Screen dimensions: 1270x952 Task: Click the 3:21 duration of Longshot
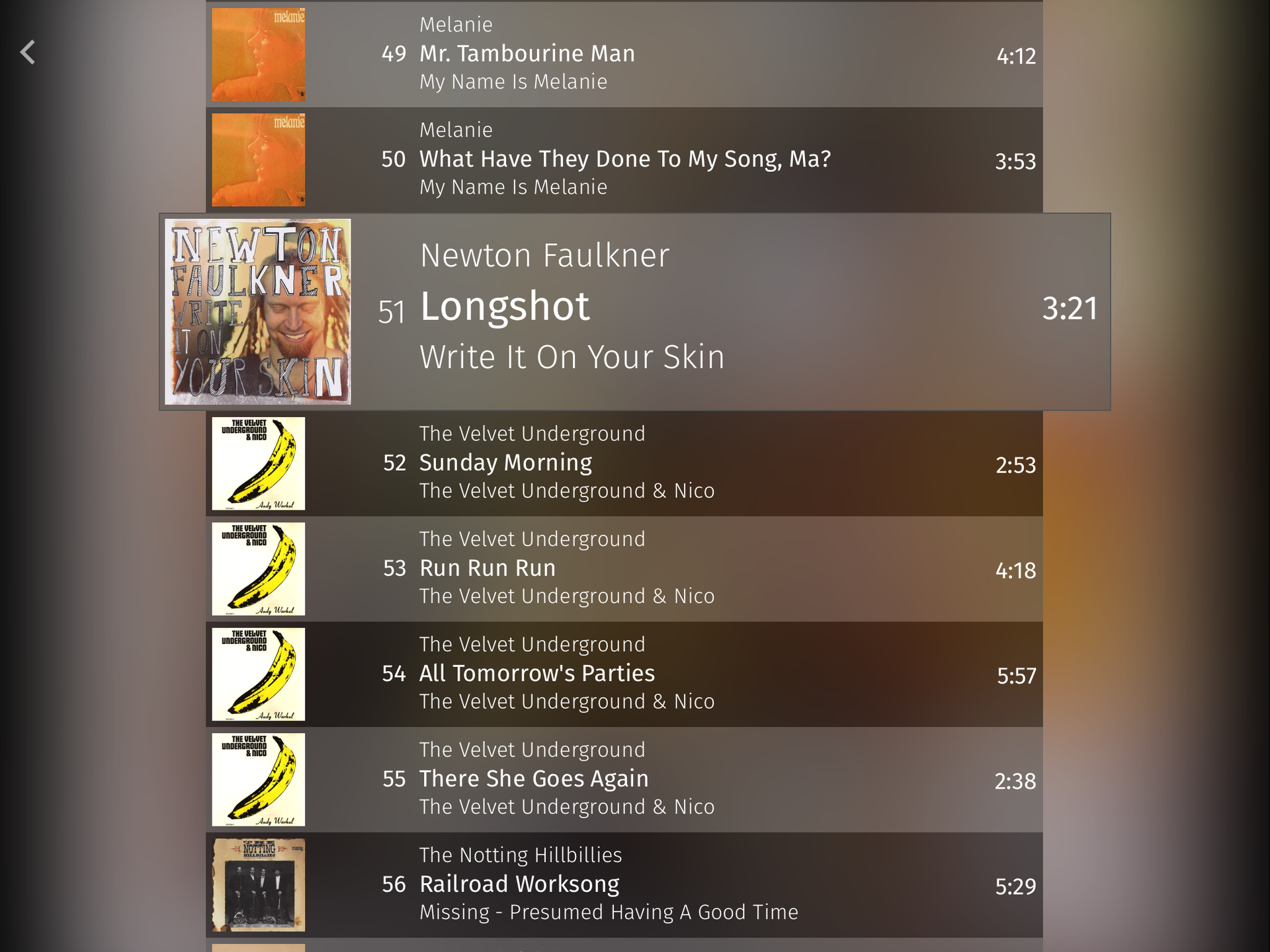coord(1070,308)
